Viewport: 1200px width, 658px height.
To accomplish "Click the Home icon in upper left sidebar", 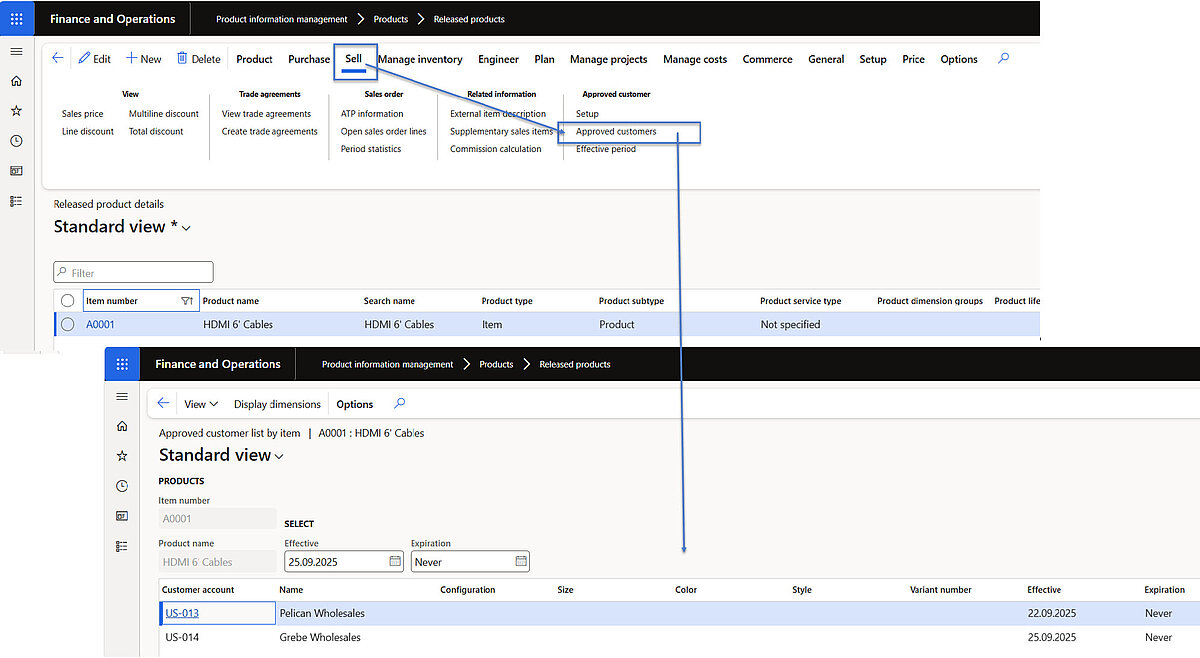I will [16, 81].
